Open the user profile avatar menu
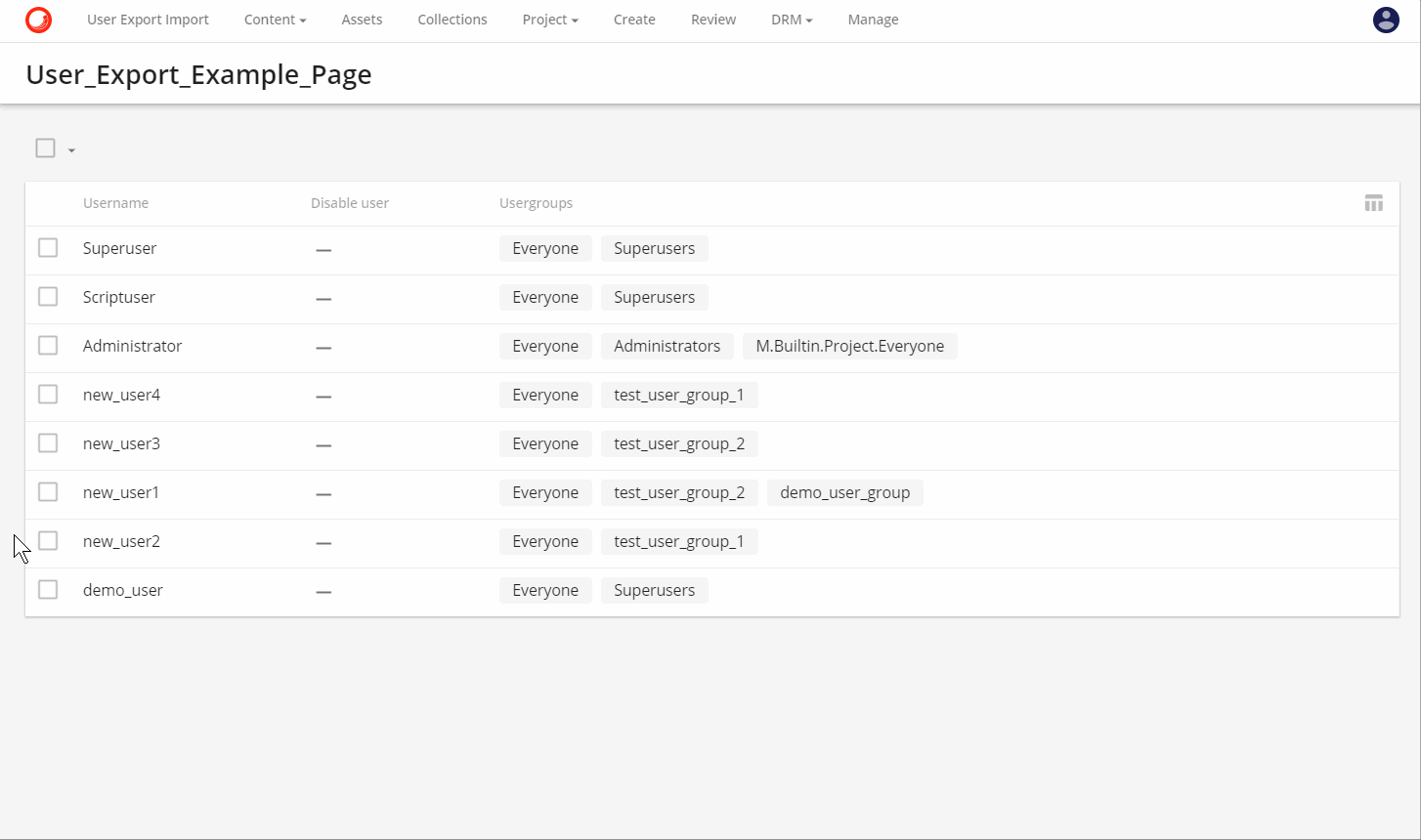Viewport: 1421px width, 840px height. [x=1386, y=20]
